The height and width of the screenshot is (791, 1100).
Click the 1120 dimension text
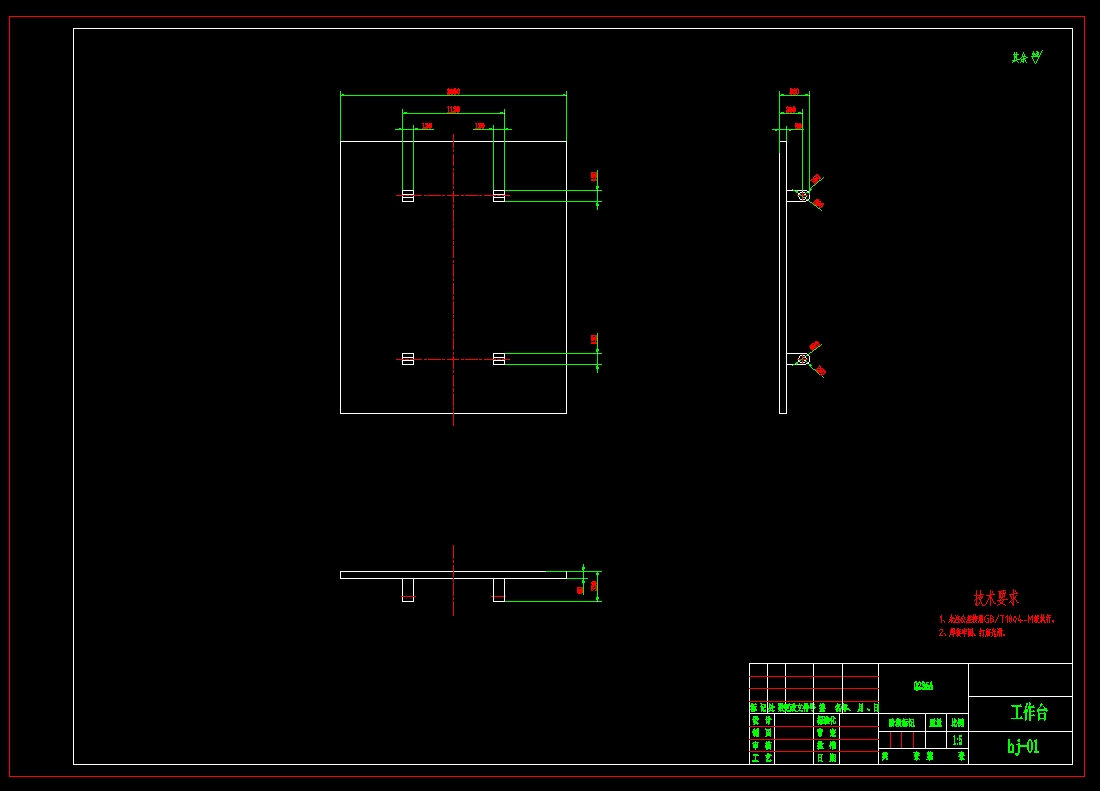453,109
